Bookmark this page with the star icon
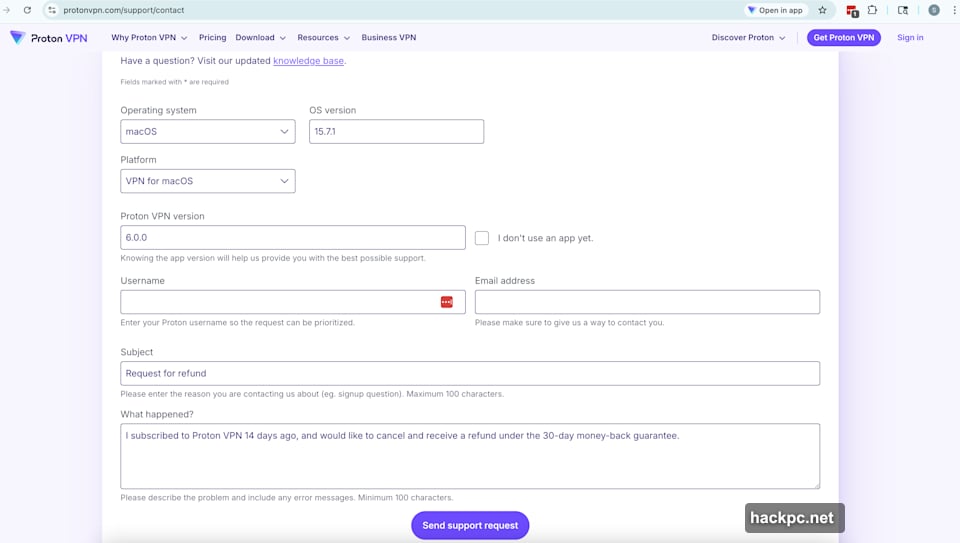Image resolution: width=960 pixels, height=543 pixels. (822, 10)
